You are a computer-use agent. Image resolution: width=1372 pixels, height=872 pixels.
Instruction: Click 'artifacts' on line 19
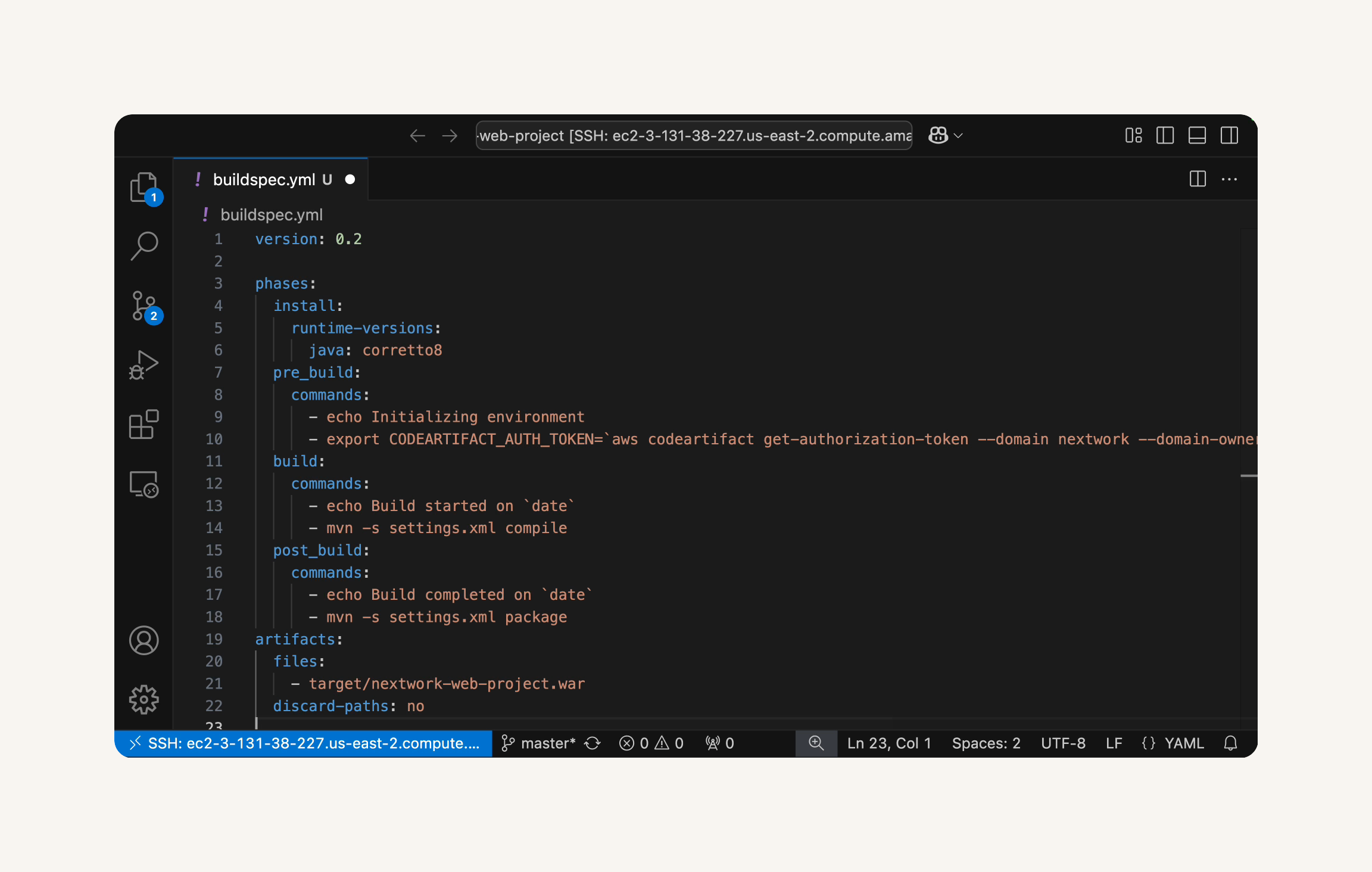click(295, 639)
